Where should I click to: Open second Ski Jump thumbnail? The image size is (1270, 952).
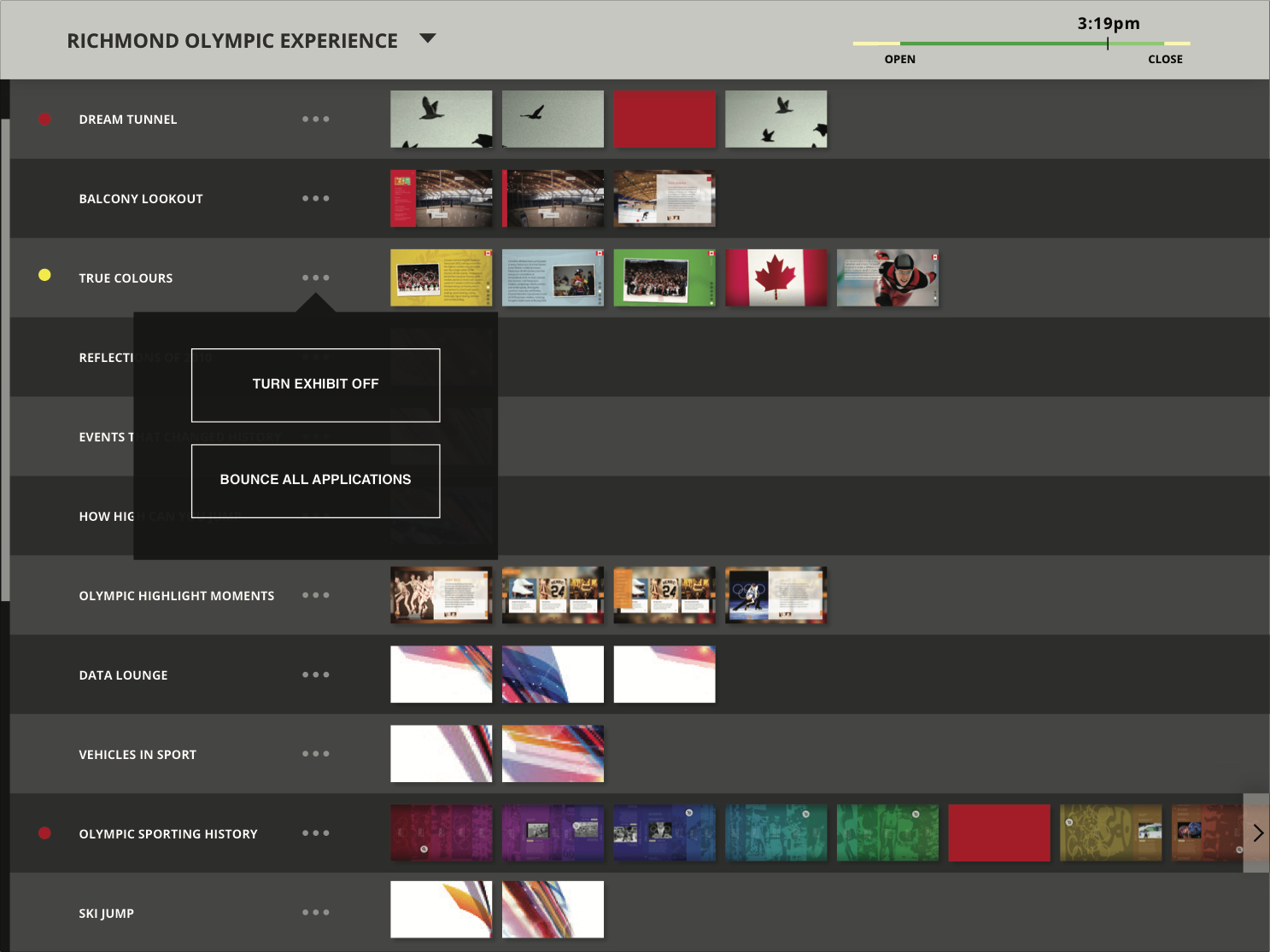pyautogui.click(x=553, y=910)
